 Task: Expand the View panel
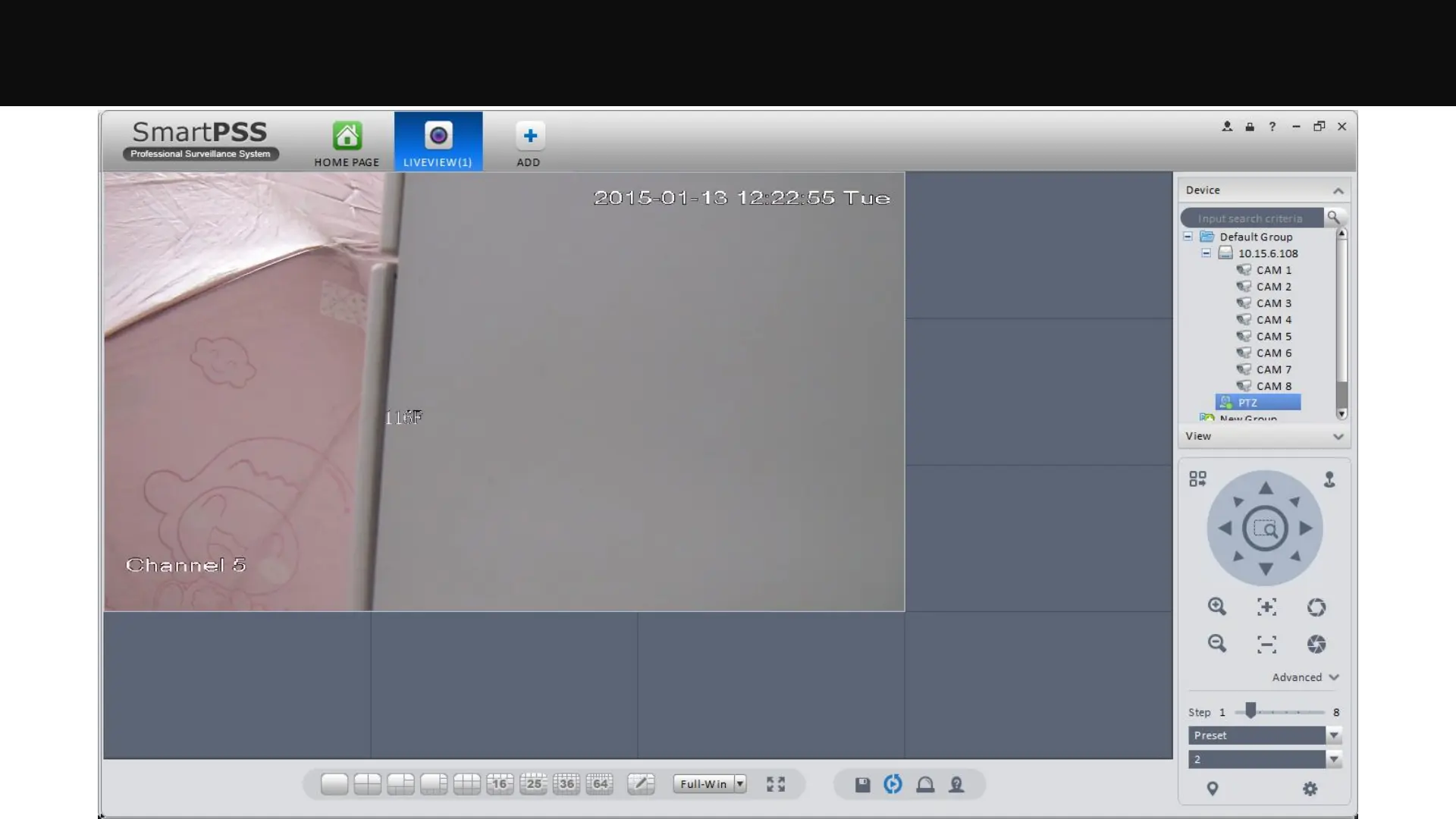[1338, 436]
